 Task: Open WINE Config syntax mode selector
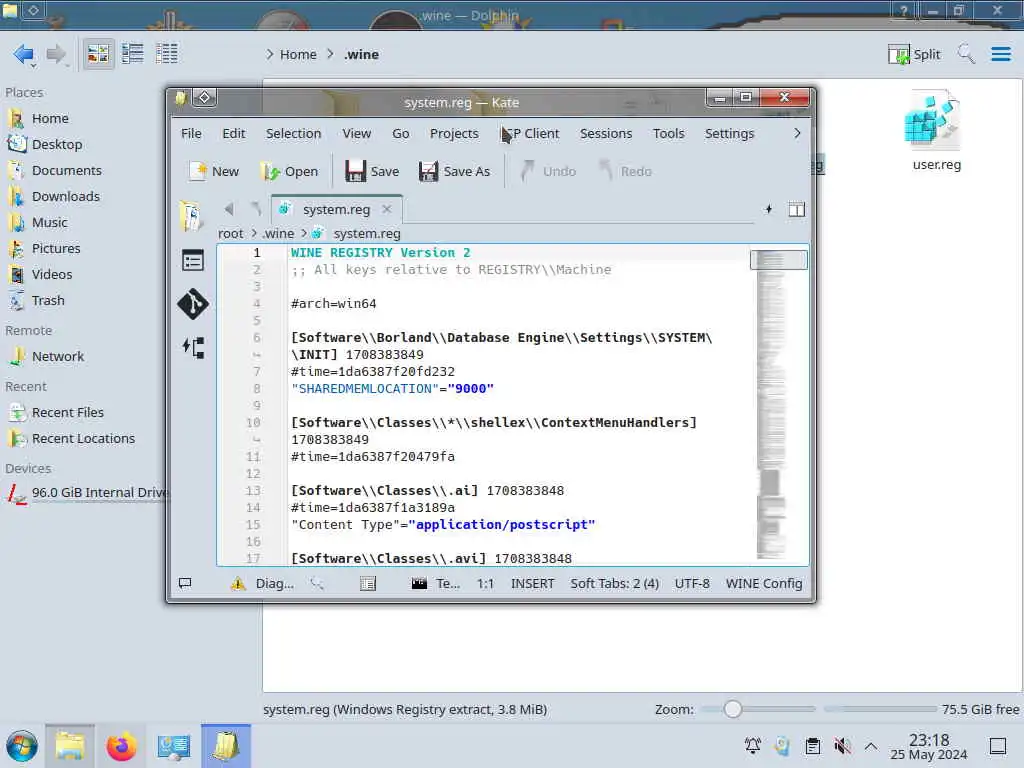click(x=764, y=584)
